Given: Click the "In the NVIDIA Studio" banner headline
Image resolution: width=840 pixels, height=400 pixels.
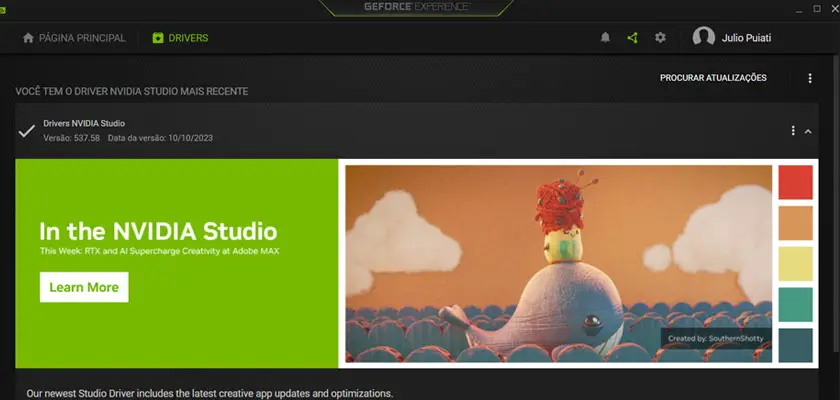Looking at the screenshot, I should coord(159,231).
